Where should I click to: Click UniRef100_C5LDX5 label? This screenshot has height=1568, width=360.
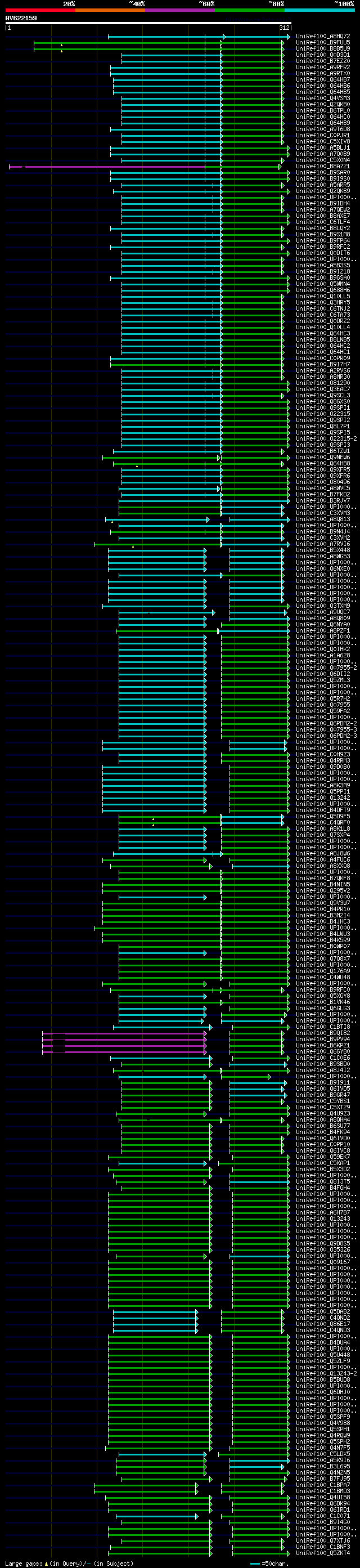(323, 1454)
